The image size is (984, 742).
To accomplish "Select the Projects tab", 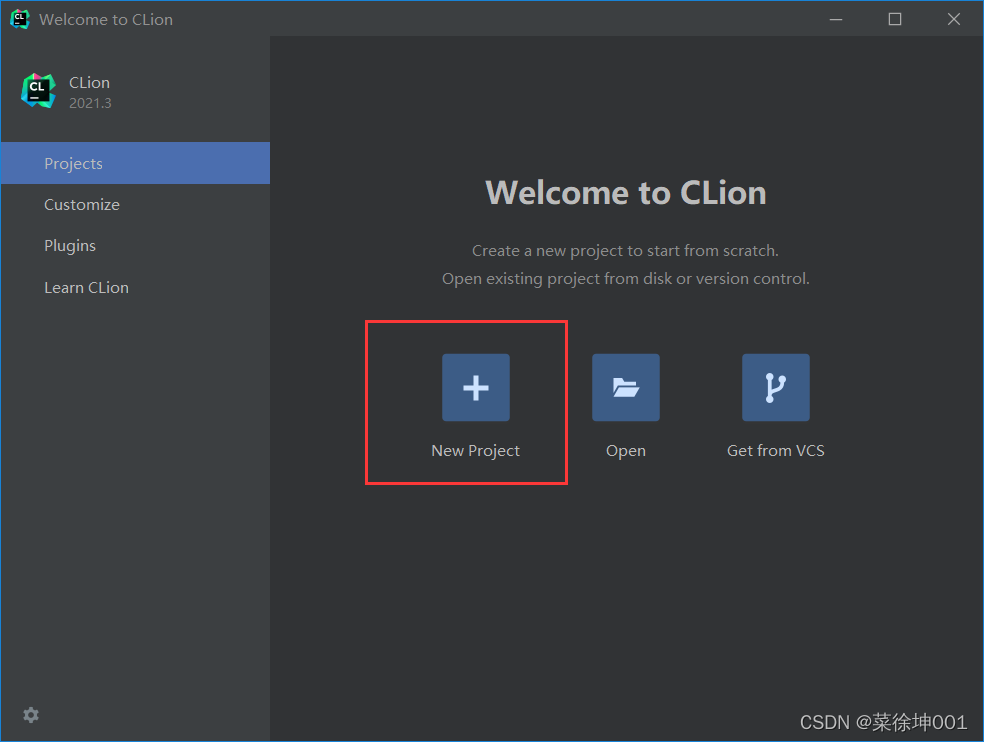I will tap(136, 163).
